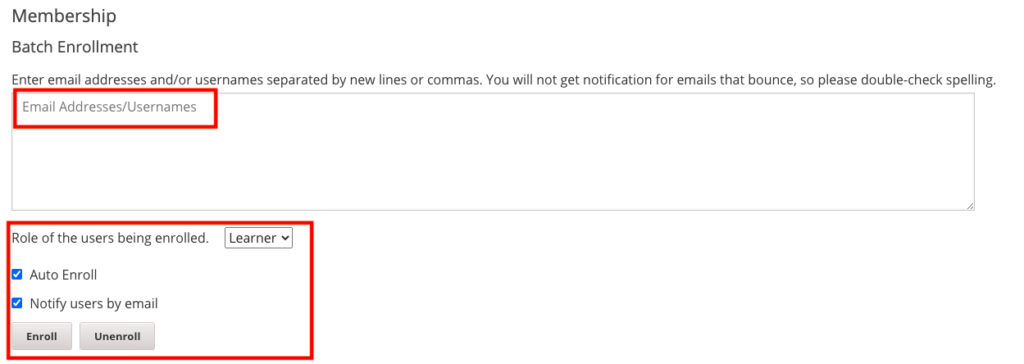Click the textarea resize grip icon
The image size is (1024, 364).
[x=970, y=205]
